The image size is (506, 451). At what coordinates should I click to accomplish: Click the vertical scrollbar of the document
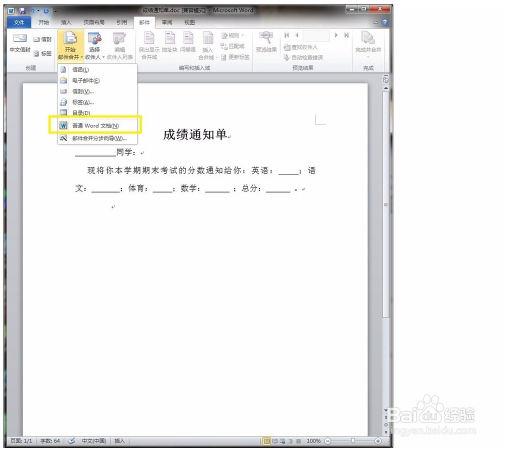[x=386, y=247]
